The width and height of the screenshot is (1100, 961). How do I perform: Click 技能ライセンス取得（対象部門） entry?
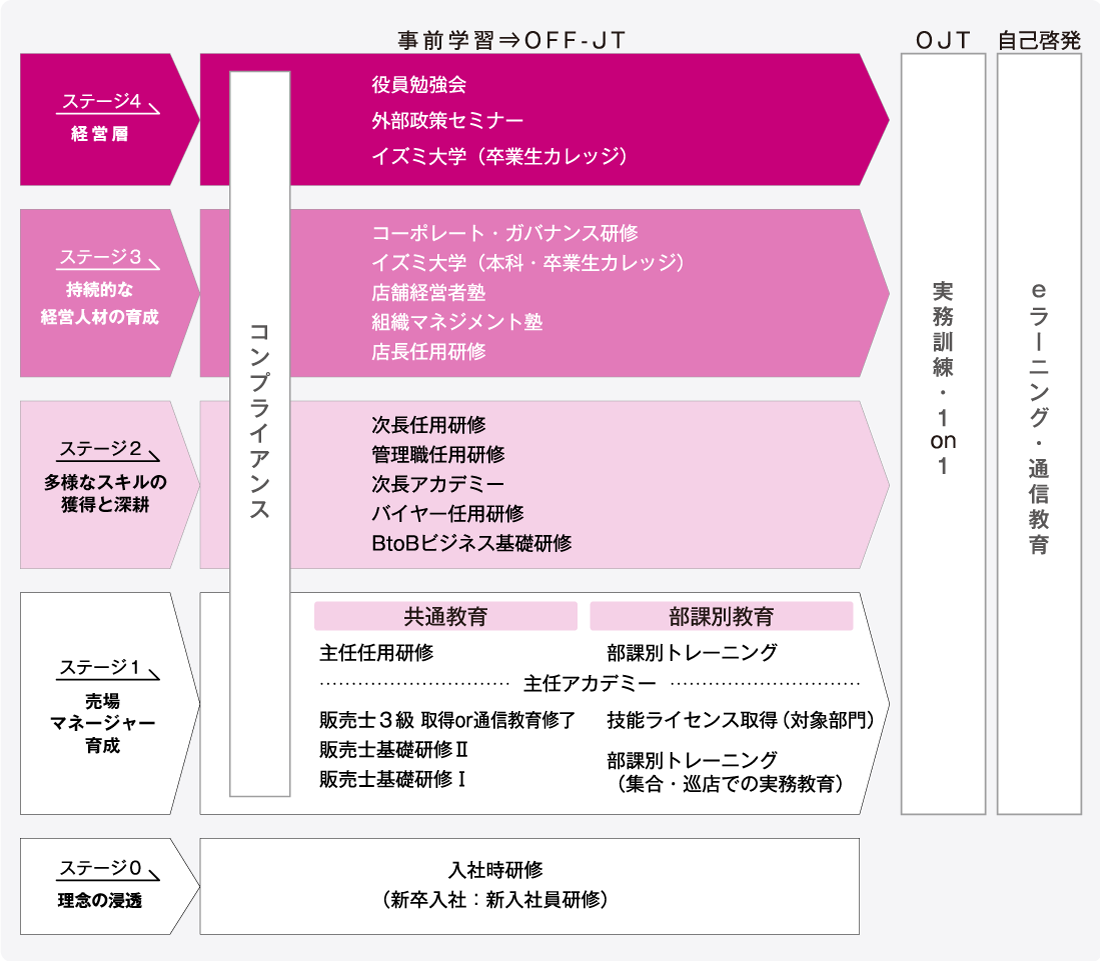pos(732,720)
